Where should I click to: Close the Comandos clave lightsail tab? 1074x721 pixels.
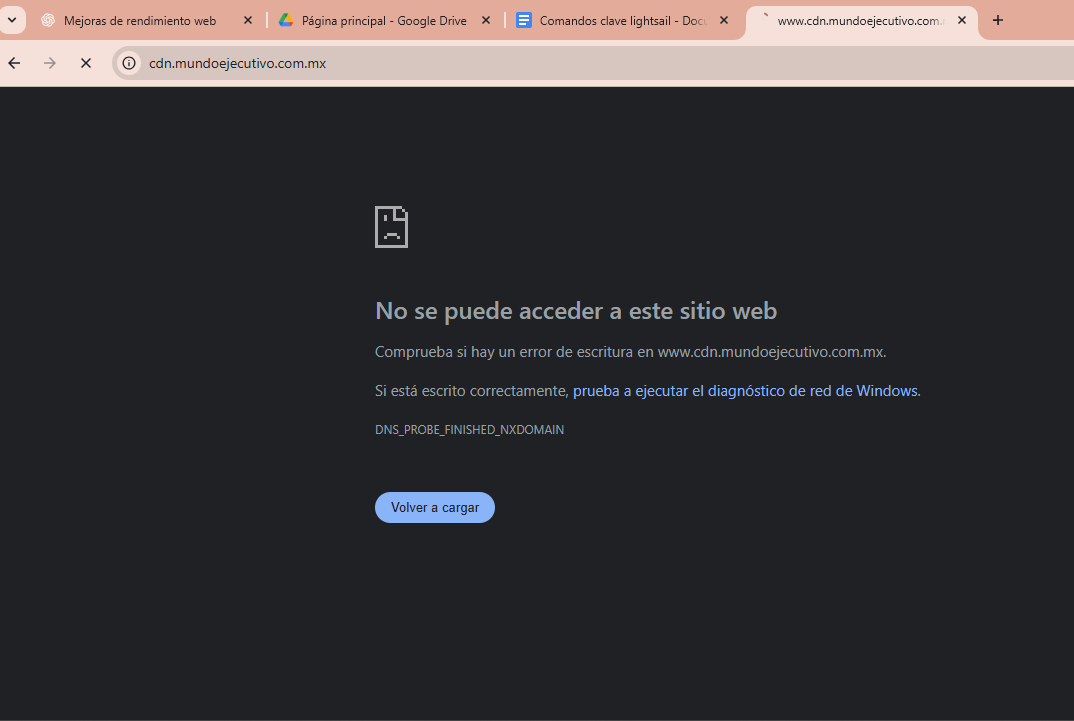(724, 20)
